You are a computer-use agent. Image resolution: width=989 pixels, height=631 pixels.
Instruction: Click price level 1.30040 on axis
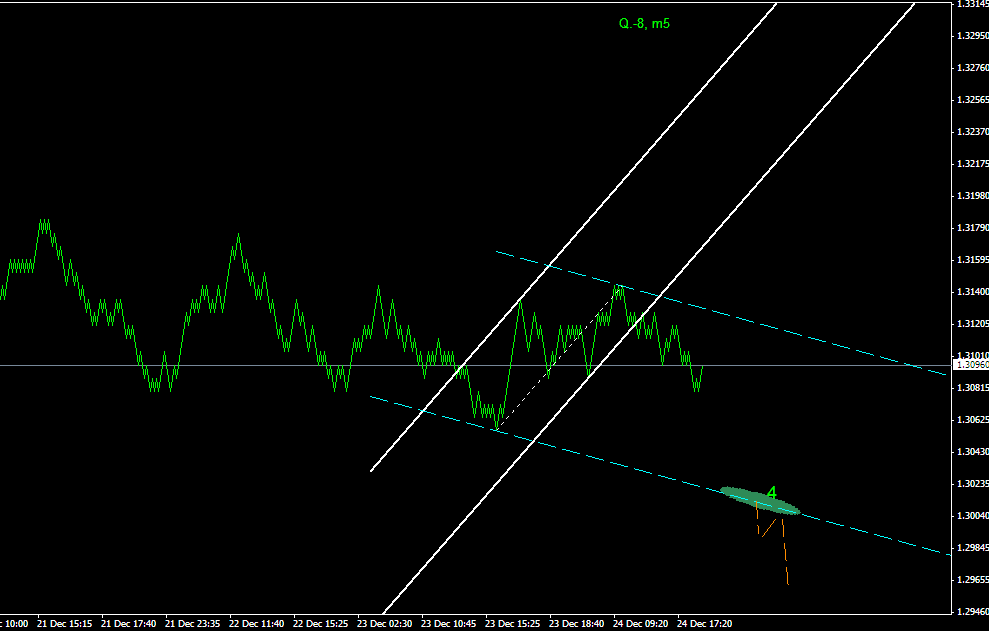click(x=973, y=516)
